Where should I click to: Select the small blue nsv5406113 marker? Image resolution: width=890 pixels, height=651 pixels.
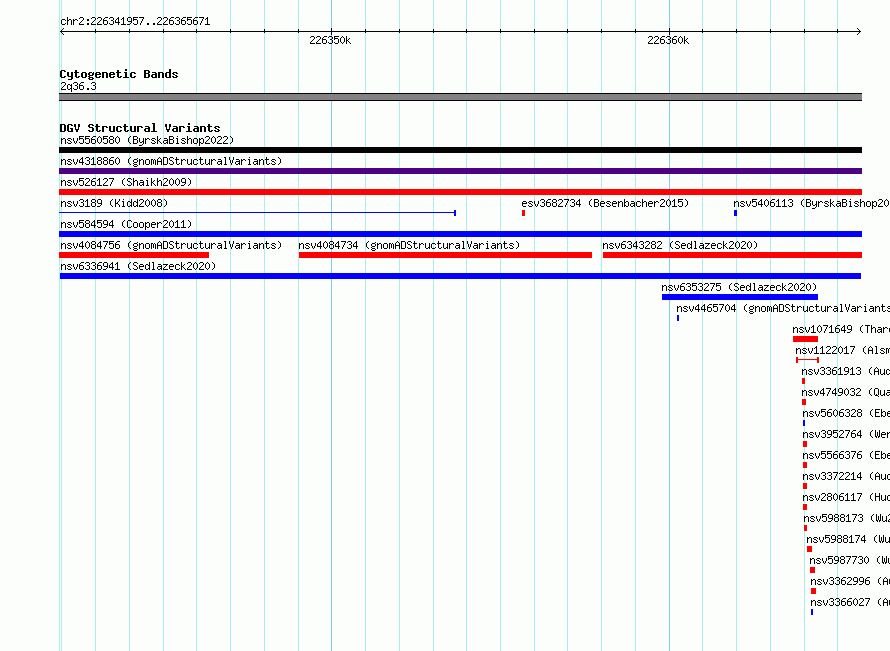(736, 213)
